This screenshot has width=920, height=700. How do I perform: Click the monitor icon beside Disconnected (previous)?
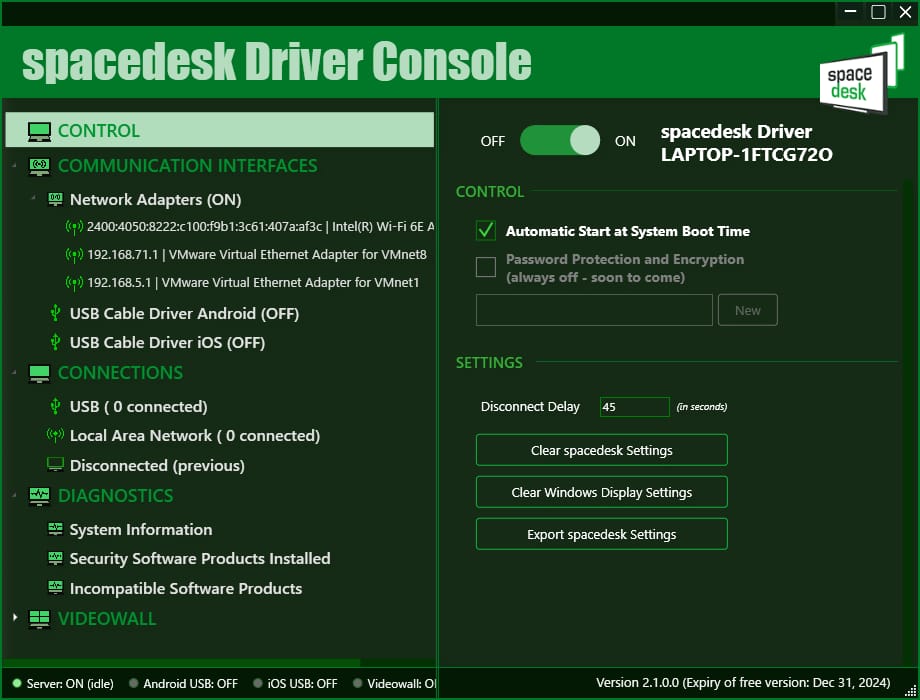click(x=55, y=465)
